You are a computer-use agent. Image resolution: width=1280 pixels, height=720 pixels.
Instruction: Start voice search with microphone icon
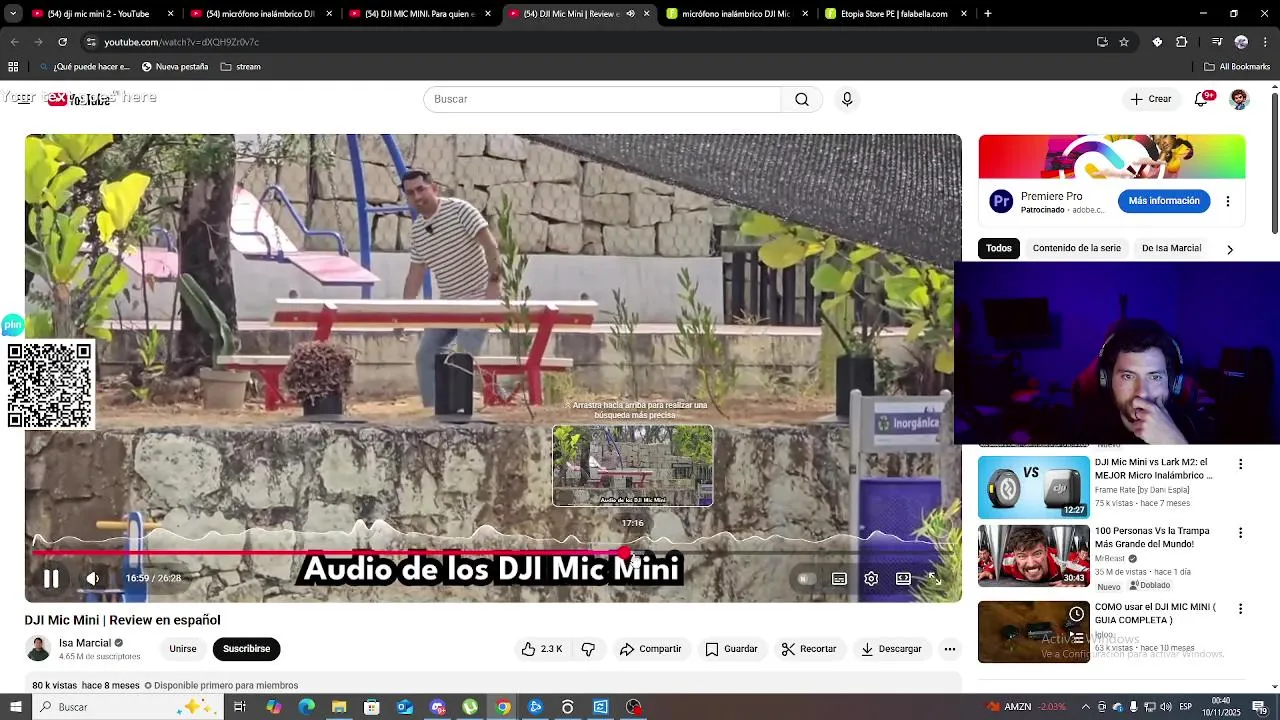pos(847,99)
